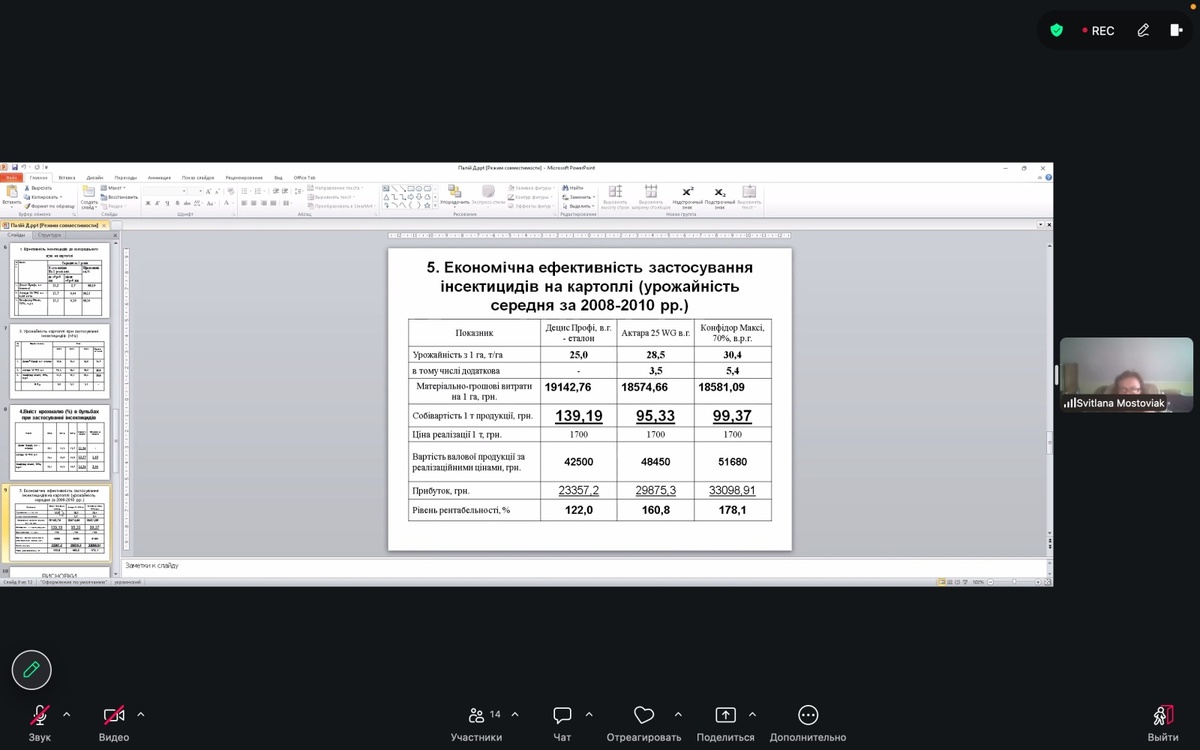Click the Поделиться share screen icon
Viewport: 1200px width, 750px height.
point(725,716)
